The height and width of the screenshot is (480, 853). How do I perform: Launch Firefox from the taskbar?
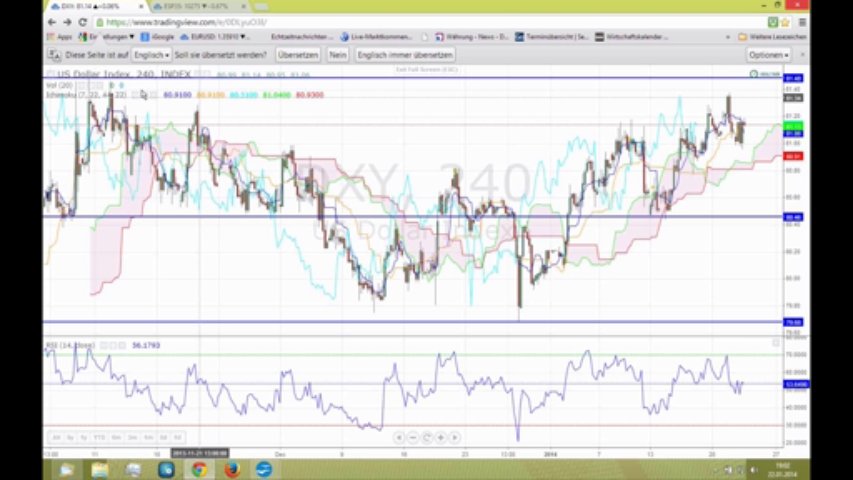coord(230,469)
